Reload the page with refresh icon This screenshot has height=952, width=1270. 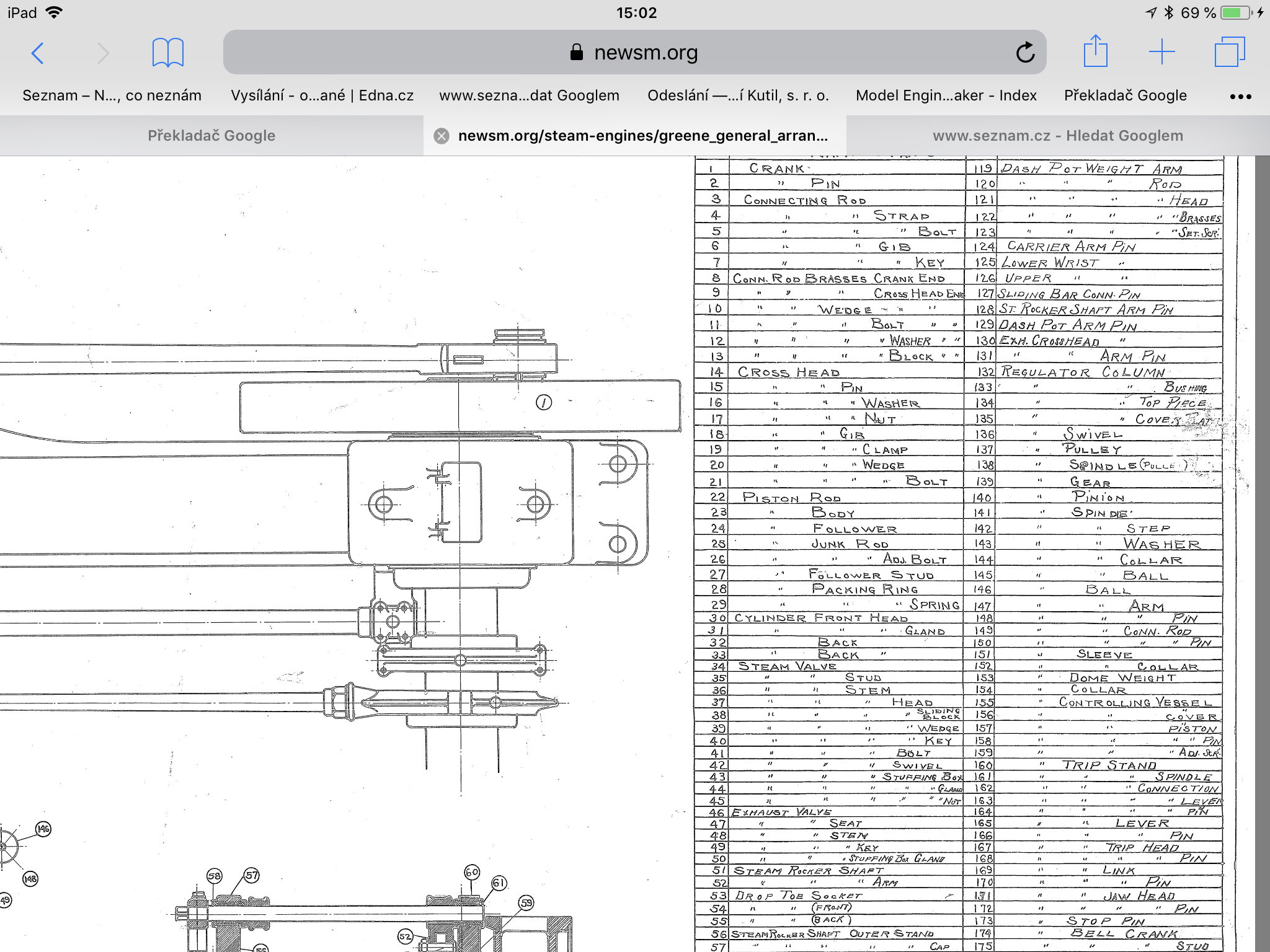click(1025, 53)
